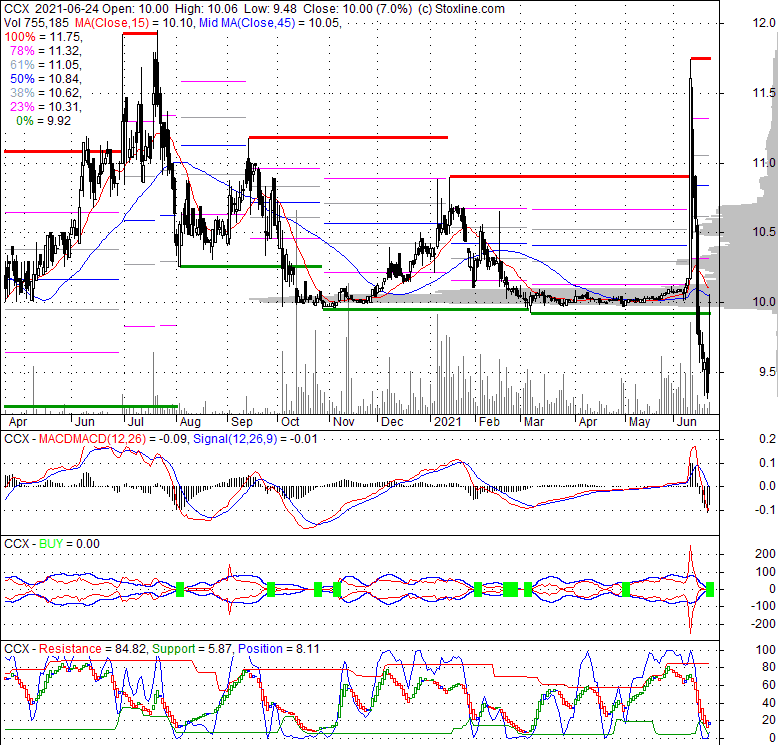Click the -0.1 MACD axis label

pos(764,510)
